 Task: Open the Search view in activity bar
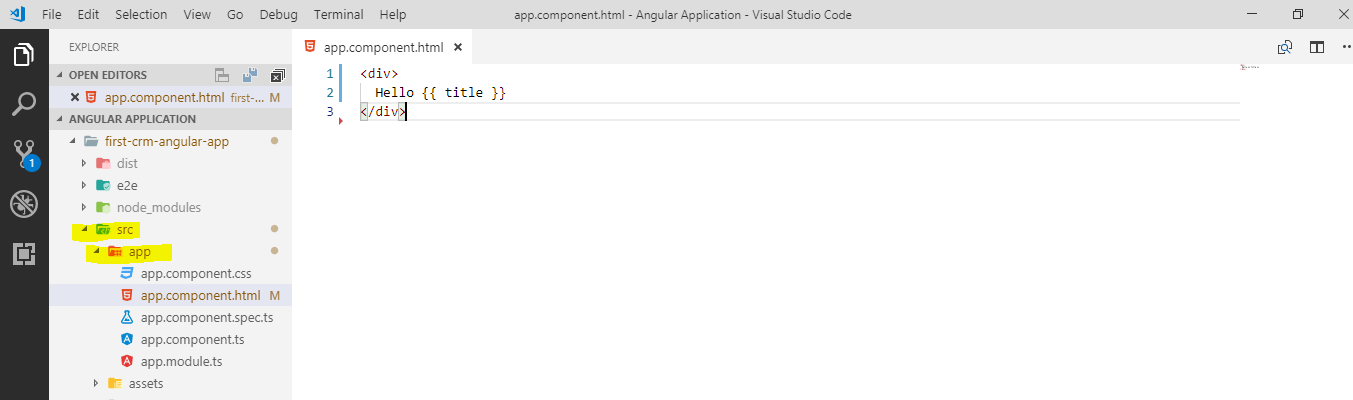click(24, 104)
